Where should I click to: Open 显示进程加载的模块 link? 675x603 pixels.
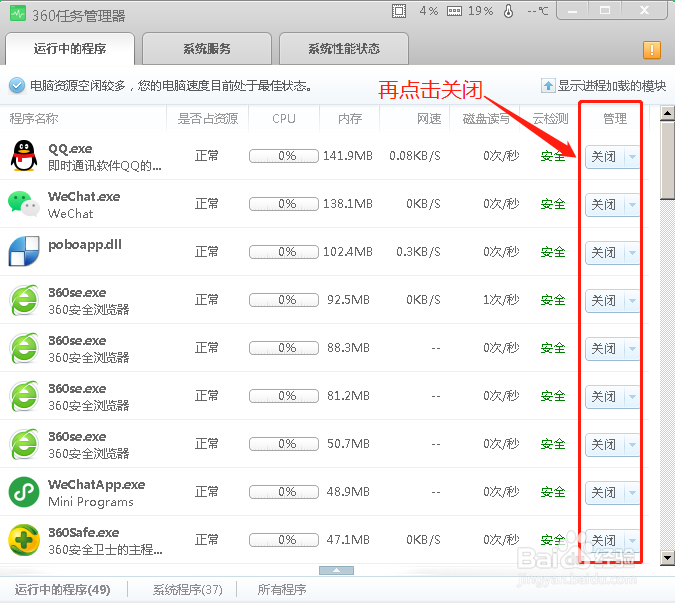[612, 86]
